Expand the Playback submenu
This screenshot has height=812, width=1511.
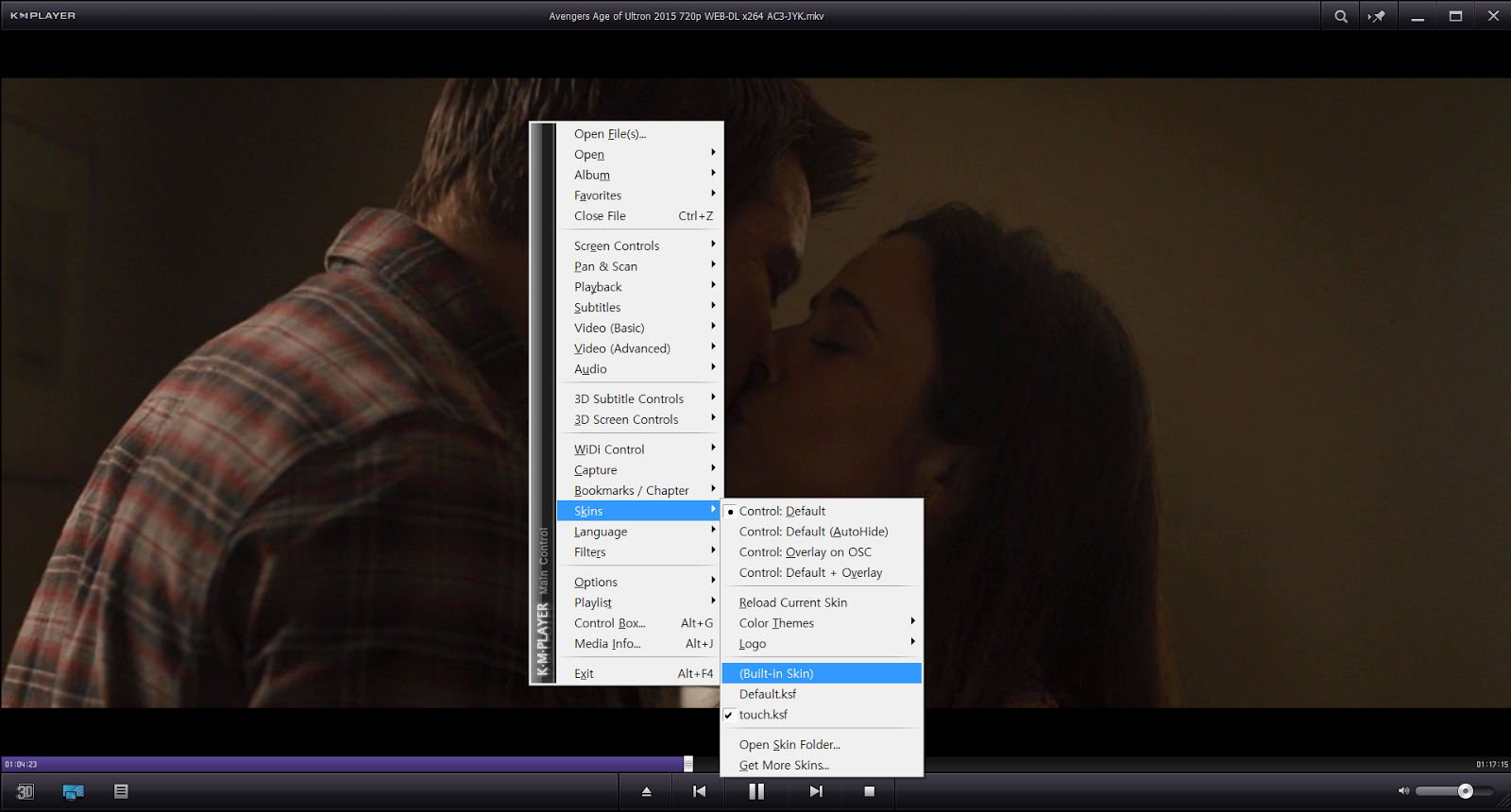pos(638,287)
